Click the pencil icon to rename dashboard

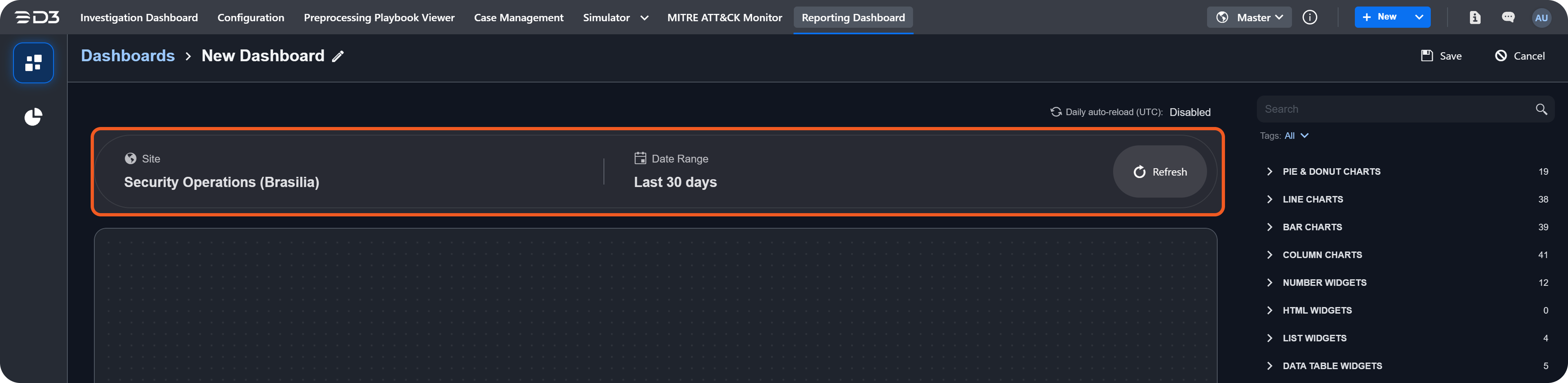pos(338,57)
